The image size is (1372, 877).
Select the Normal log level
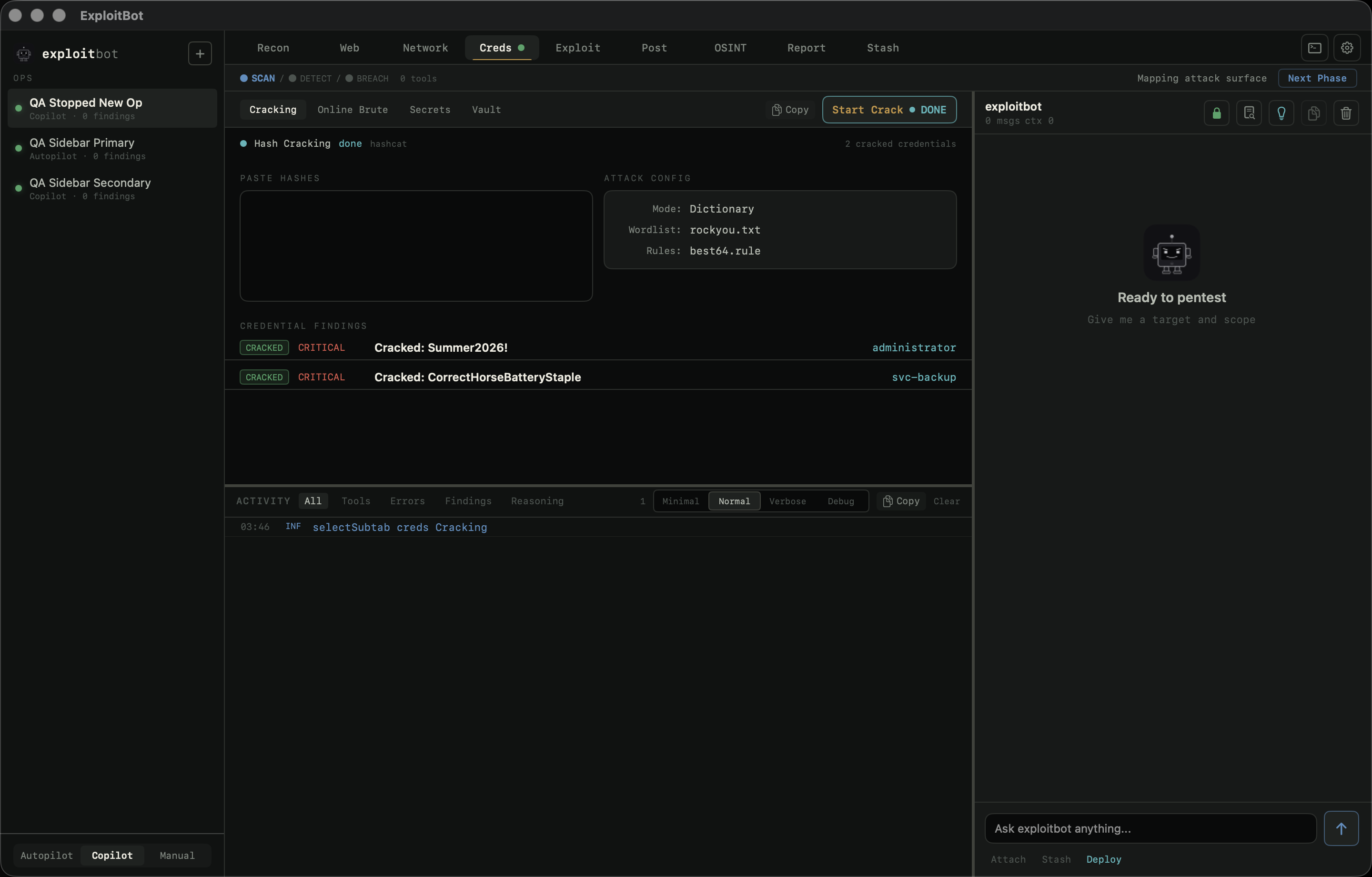735,501
